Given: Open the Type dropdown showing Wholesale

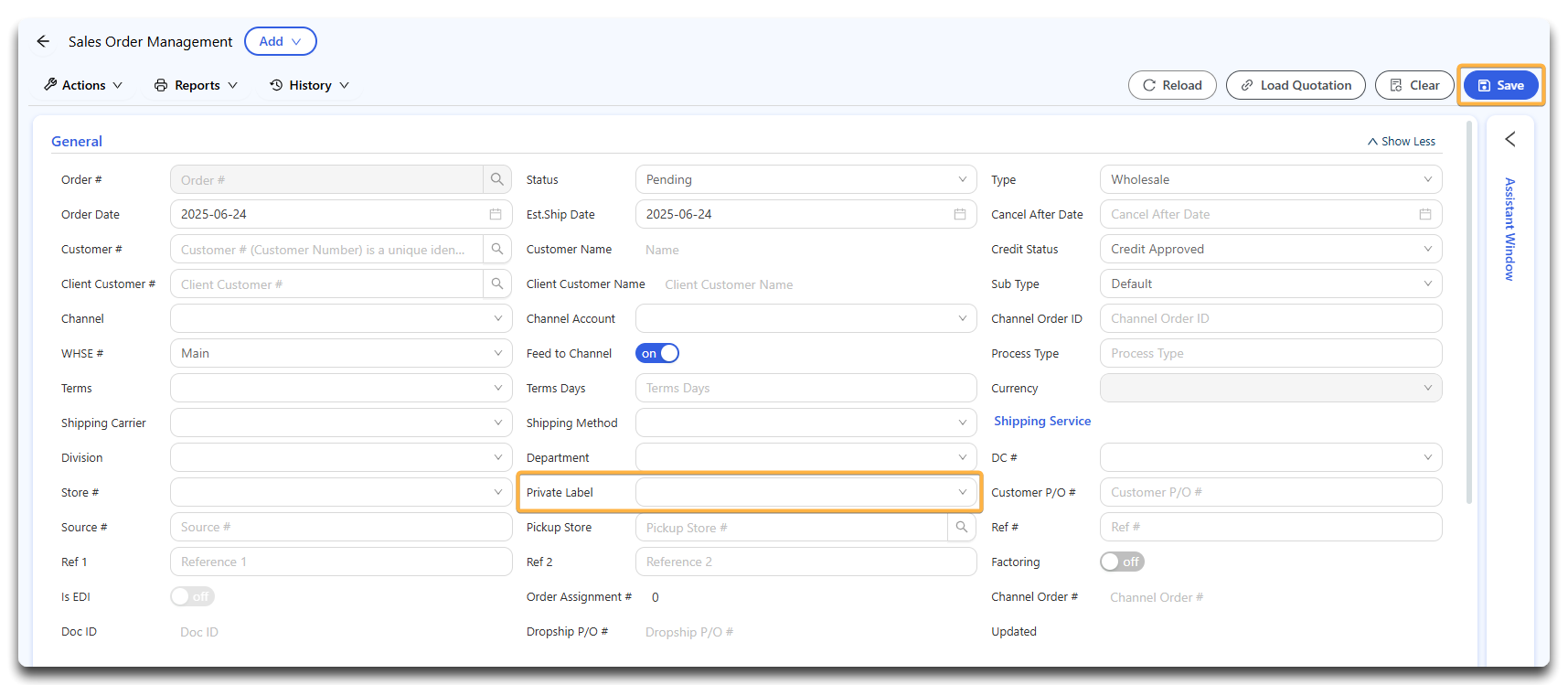Looking at the screenshot, I should pos(1271,179).
